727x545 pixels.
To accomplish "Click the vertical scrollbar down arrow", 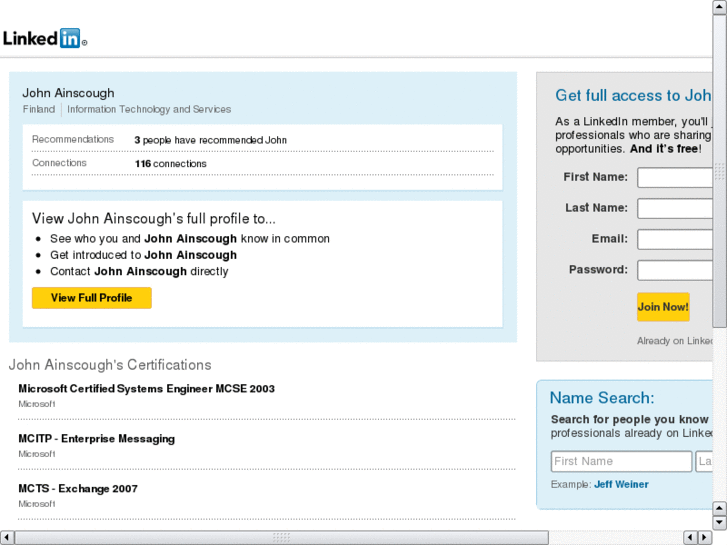I will point(719,522).
